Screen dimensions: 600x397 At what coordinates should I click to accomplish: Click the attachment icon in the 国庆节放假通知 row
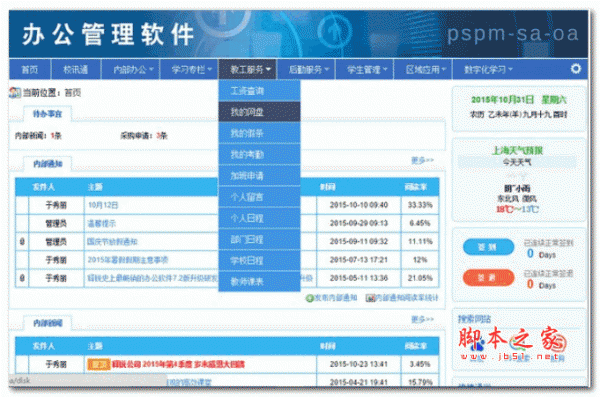tap(22, 242)
